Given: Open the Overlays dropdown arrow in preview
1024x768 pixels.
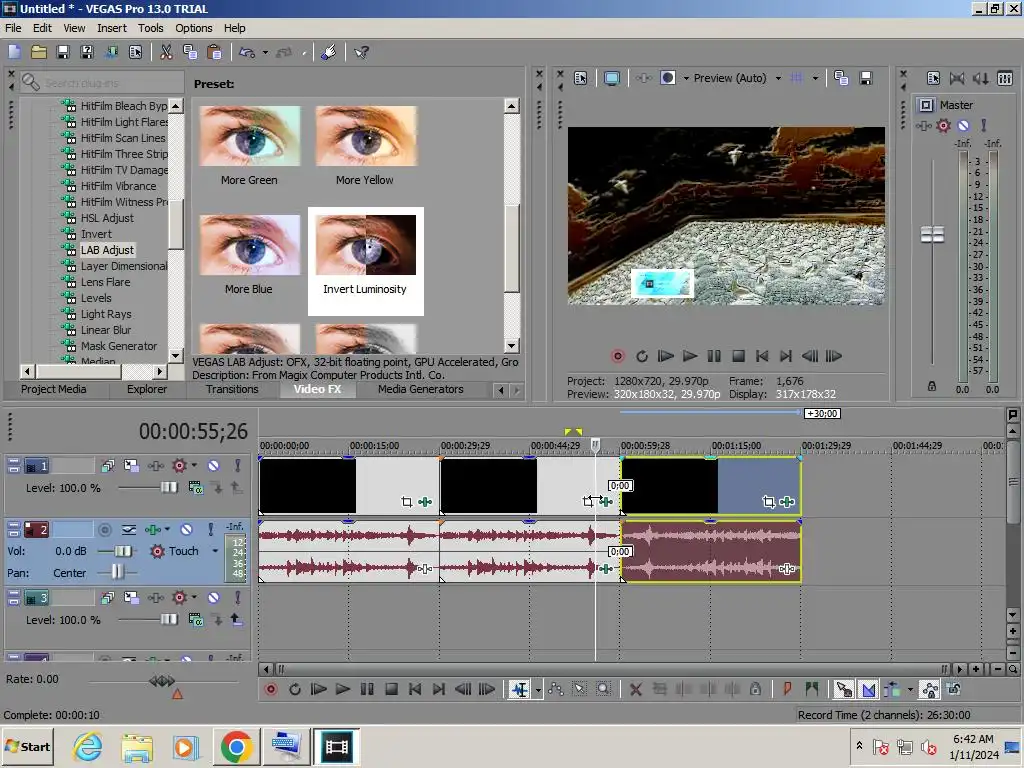Looking at the screenshot, I should pos(815,78).
